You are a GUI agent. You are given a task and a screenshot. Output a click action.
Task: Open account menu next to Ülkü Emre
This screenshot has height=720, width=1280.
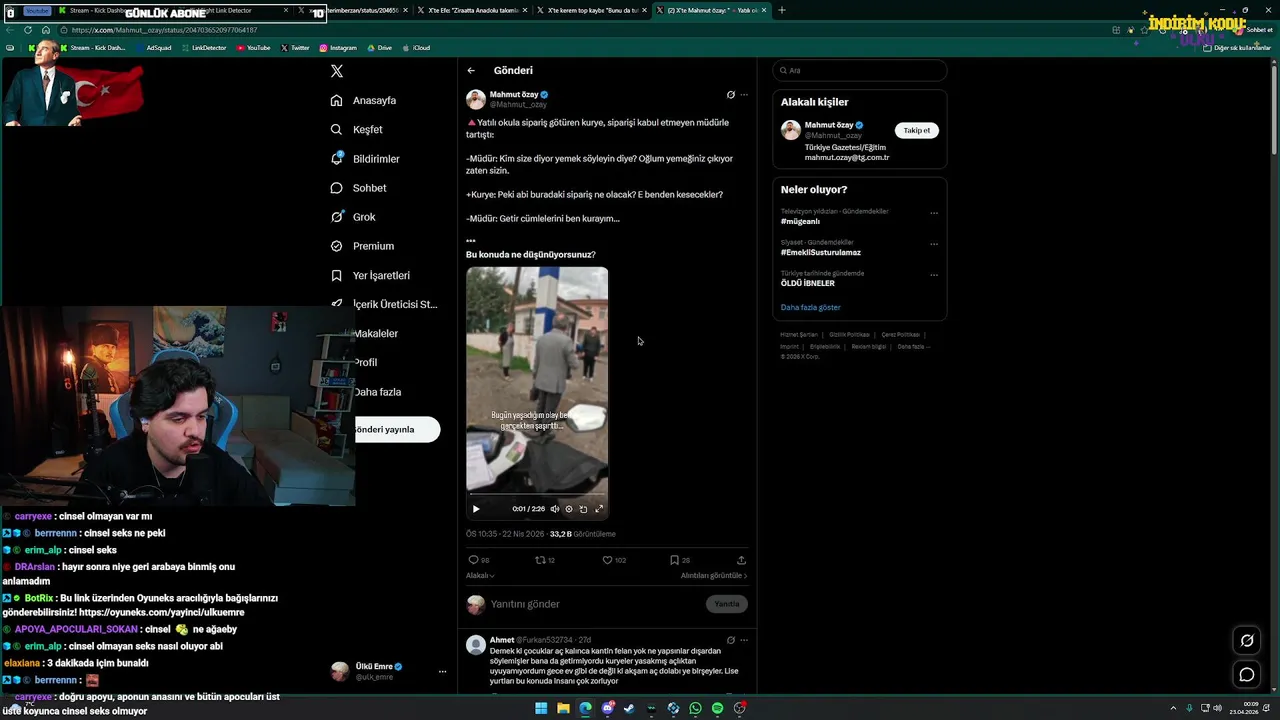(442, 671)
